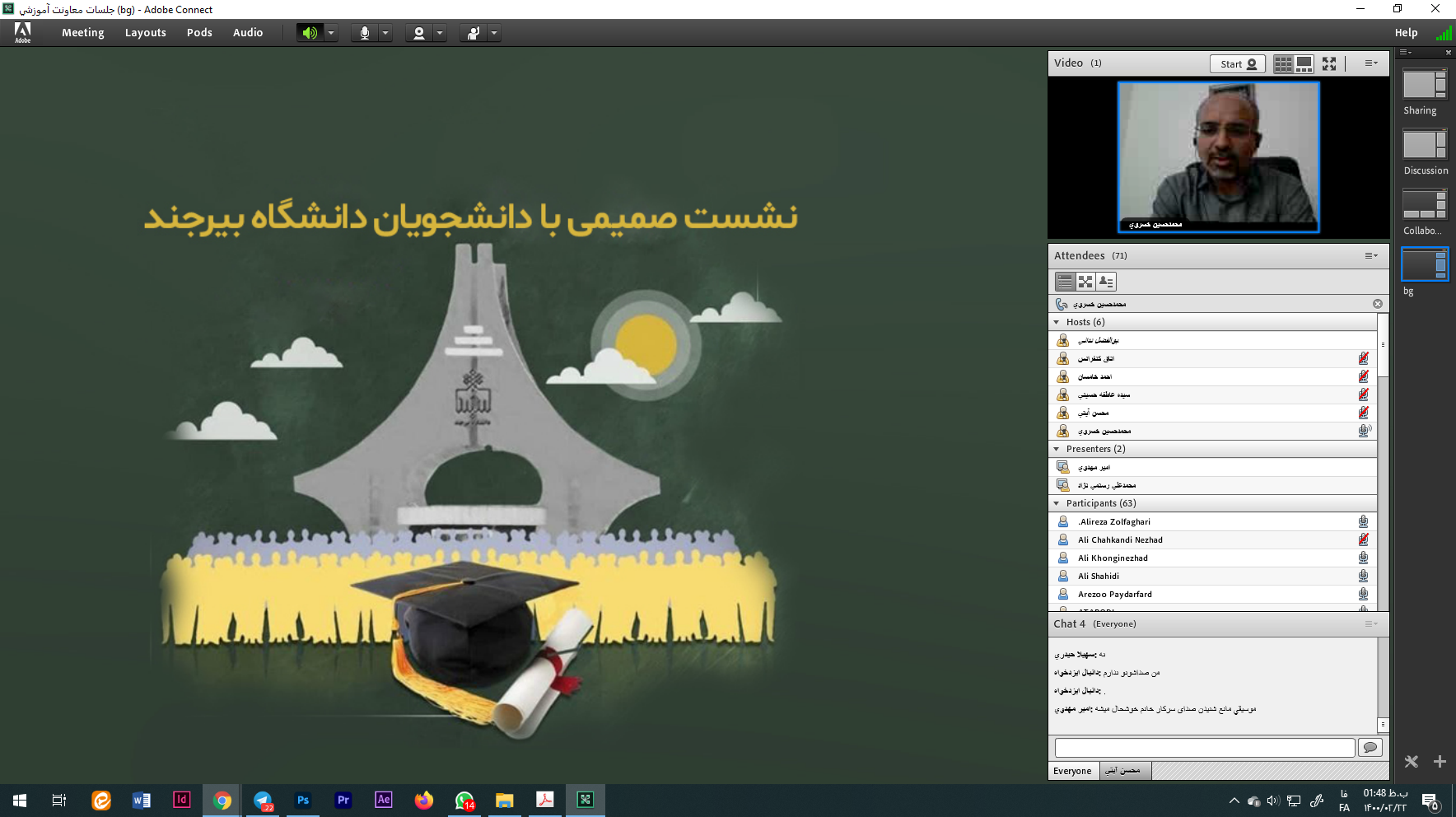This screenshot has height=817, width=1456.
Task: Open the Pods menu
Action: pyautogui.click(x=199, y=33)
